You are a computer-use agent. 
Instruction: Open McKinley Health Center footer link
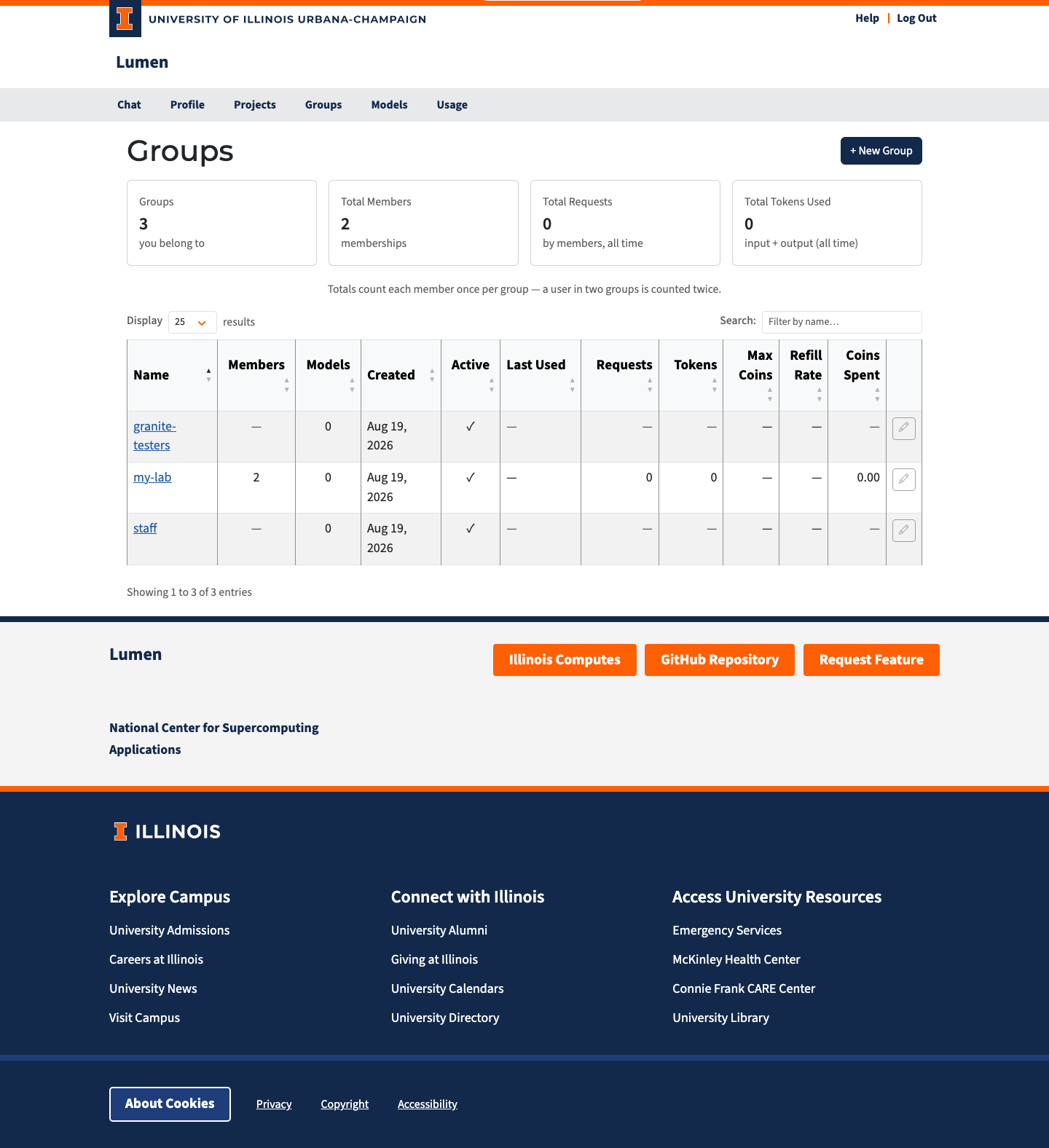point(736,959)
